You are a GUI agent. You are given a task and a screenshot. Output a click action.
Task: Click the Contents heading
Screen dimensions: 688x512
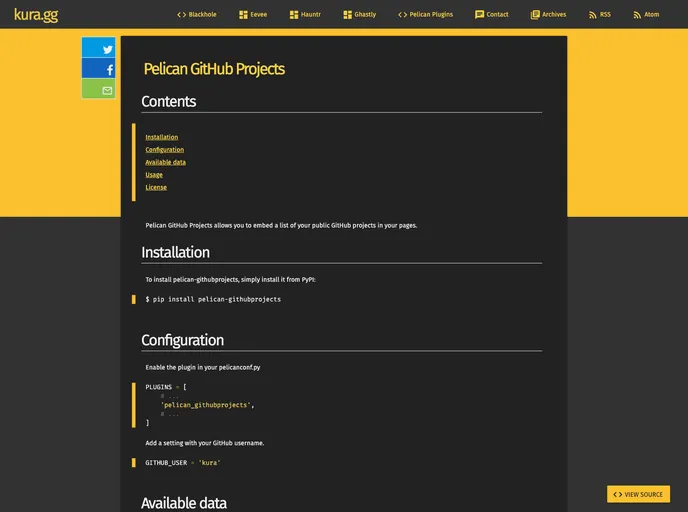click(168, 102)
